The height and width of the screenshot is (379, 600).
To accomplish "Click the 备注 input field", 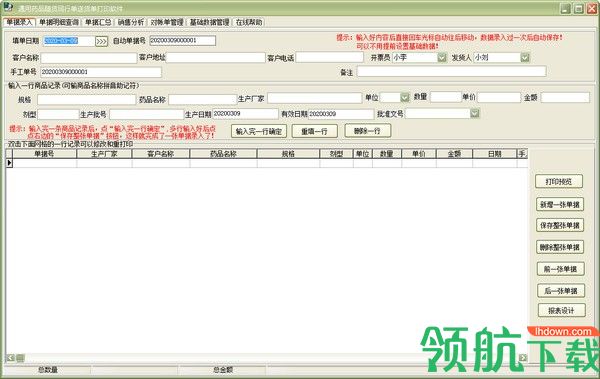I will click(x=452, y=71).
